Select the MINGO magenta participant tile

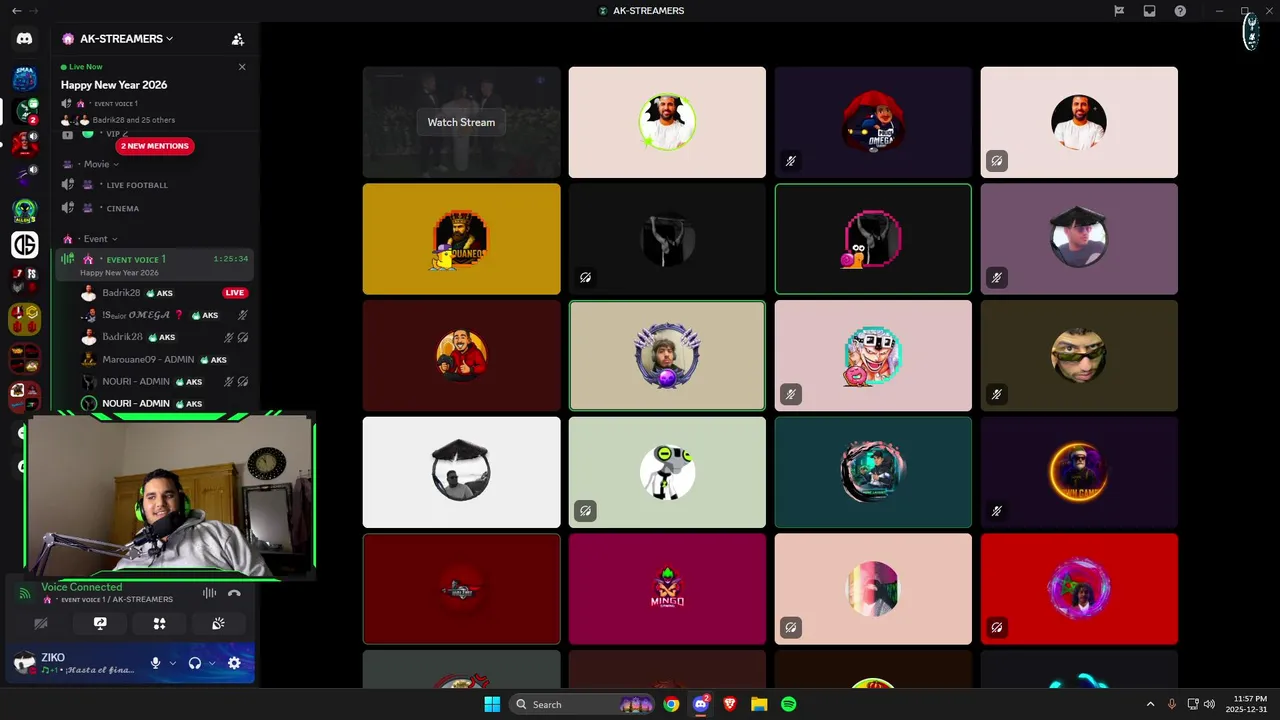click(x=667, y=589)
